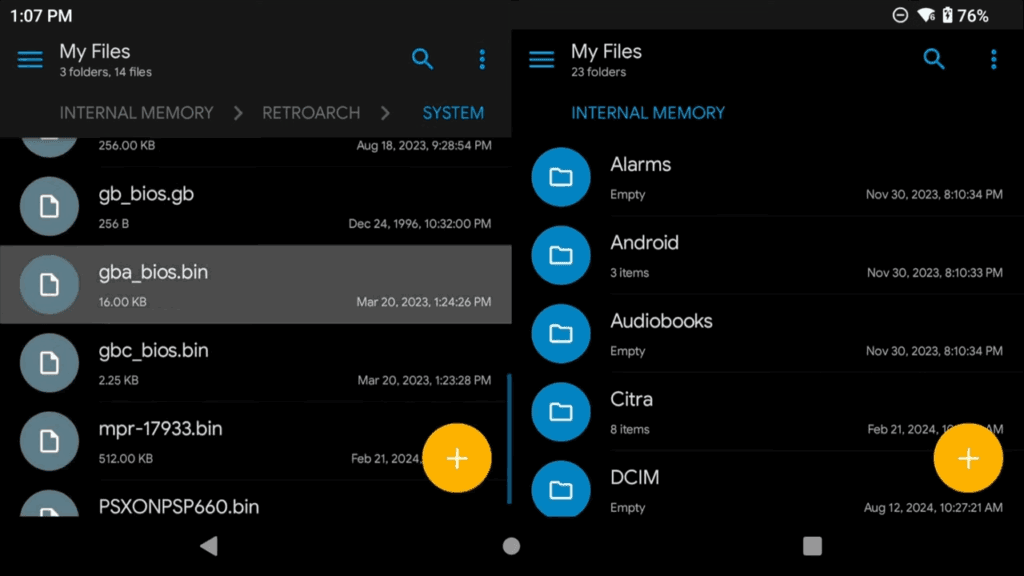This screenshot has width=1024, height=576.
Task: Select INTERNAL MEMORY breadcrumb in right pane
Action: coord(648,113)
